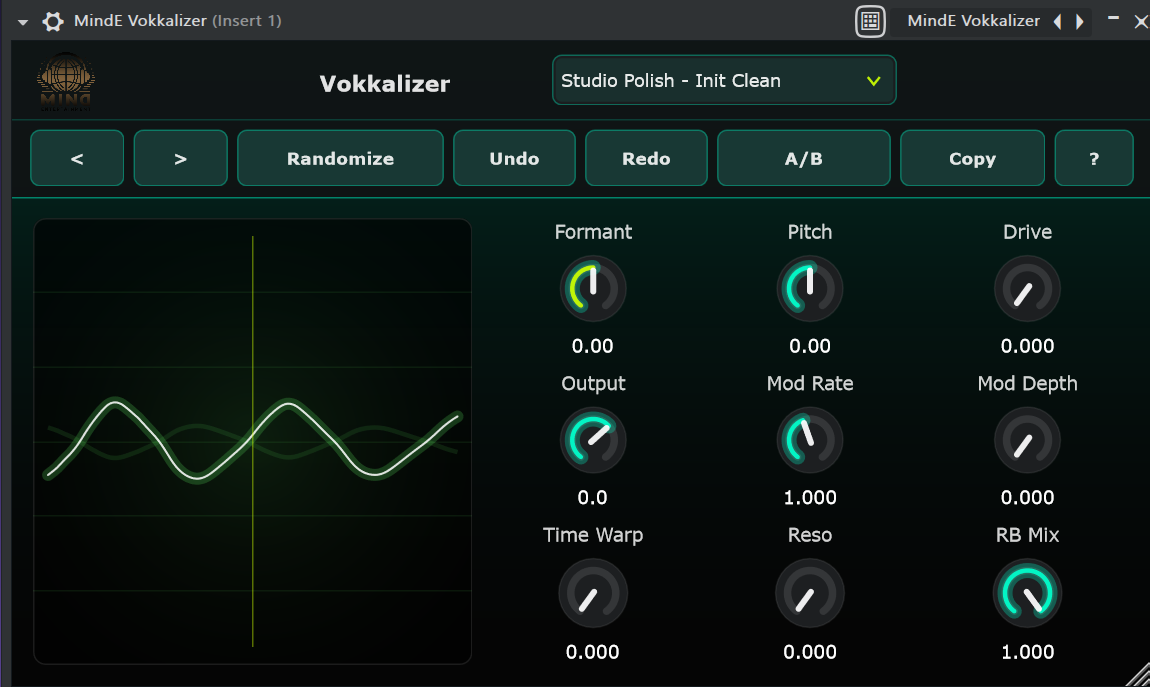This screenshot has height=687, width=1150.
Task: Go to previous preset with < button
Action: click(x=77, y=158)
